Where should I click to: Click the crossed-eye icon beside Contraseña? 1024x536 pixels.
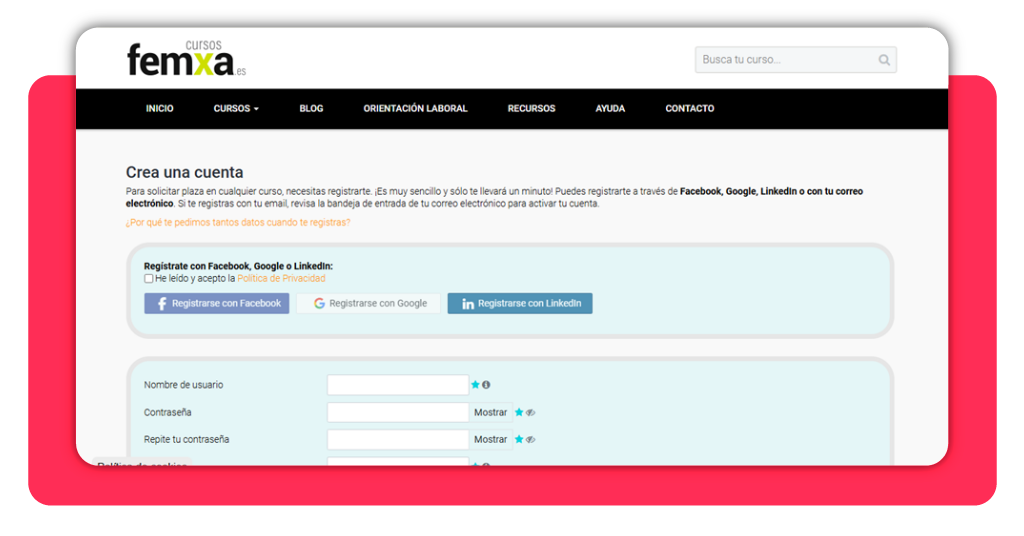[x=530, y=413]
